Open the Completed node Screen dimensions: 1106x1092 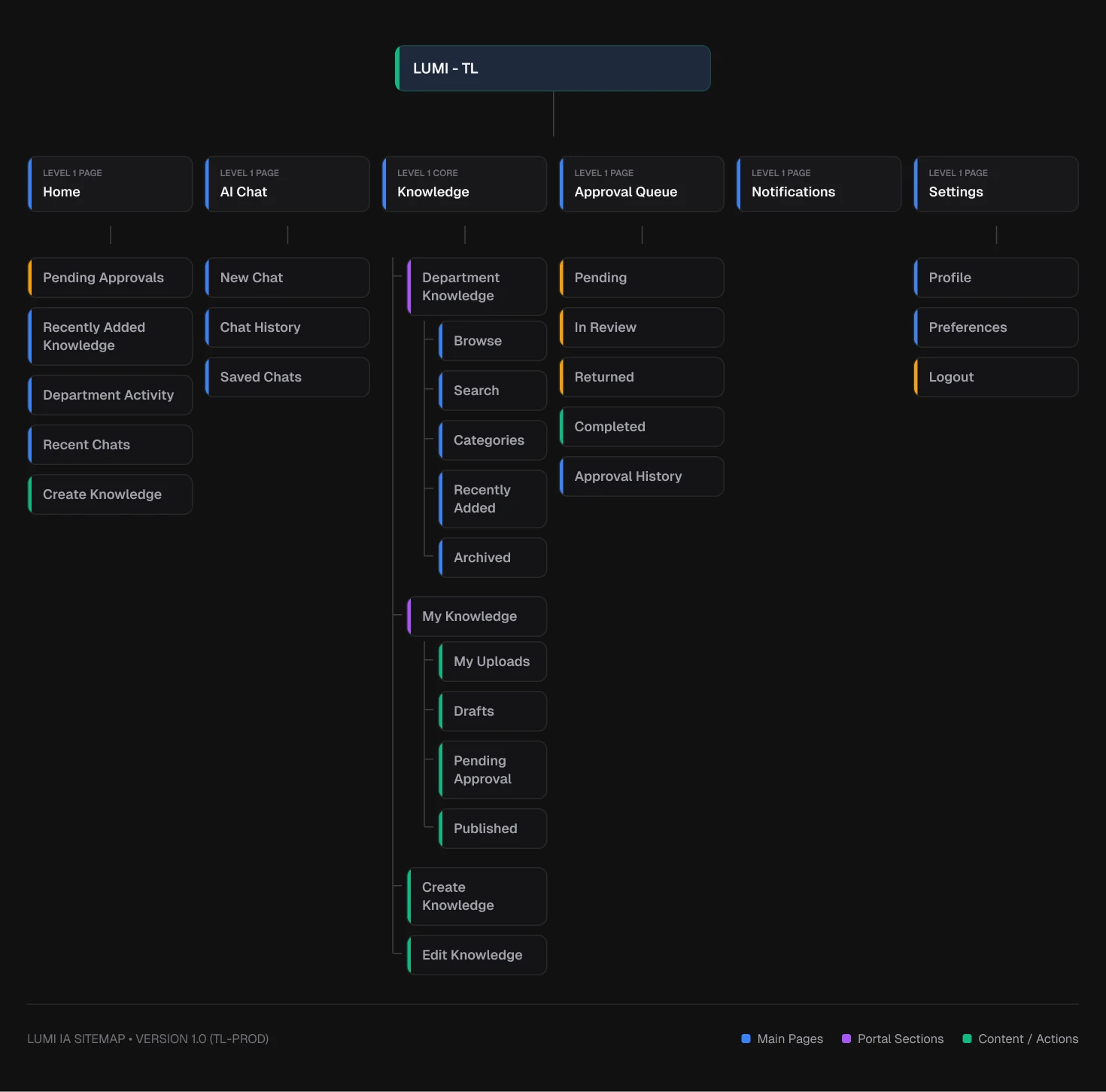(642, 427)
